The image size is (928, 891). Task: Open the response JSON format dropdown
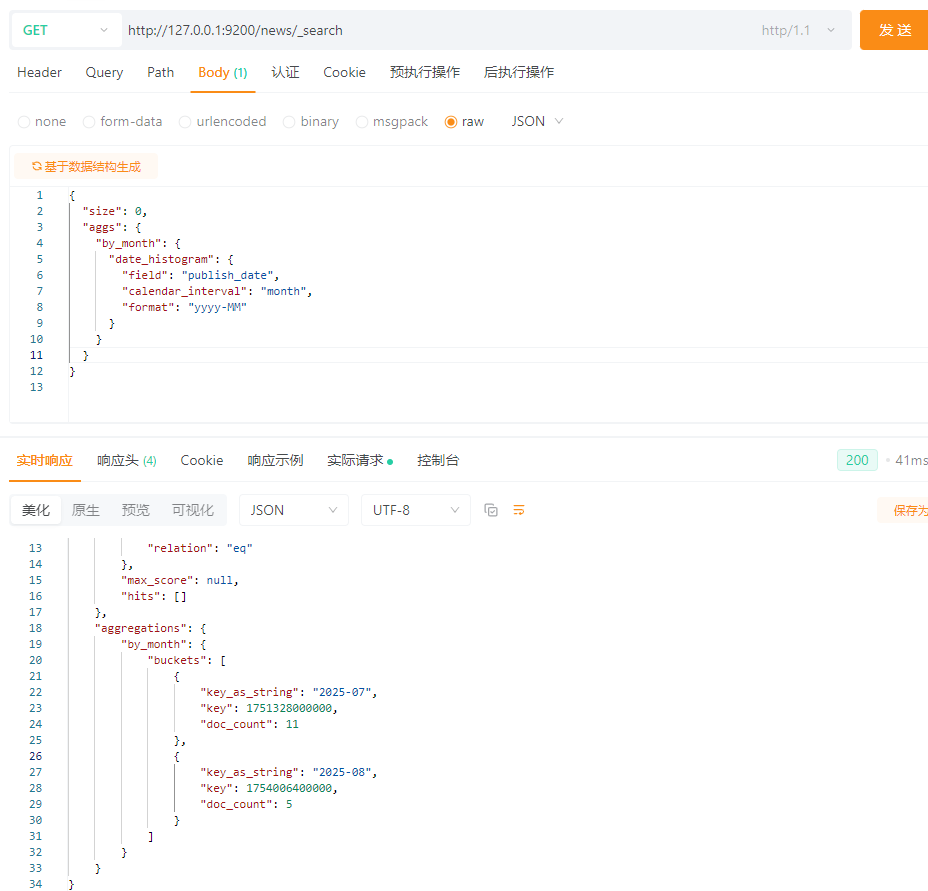click(294, 510)
